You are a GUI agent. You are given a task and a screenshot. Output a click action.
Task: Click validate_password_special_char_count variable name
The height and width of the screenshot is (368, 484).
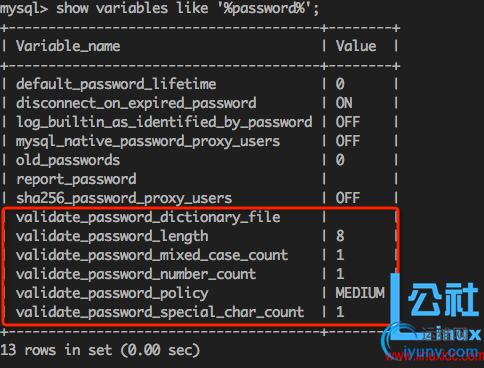point(160,312)
